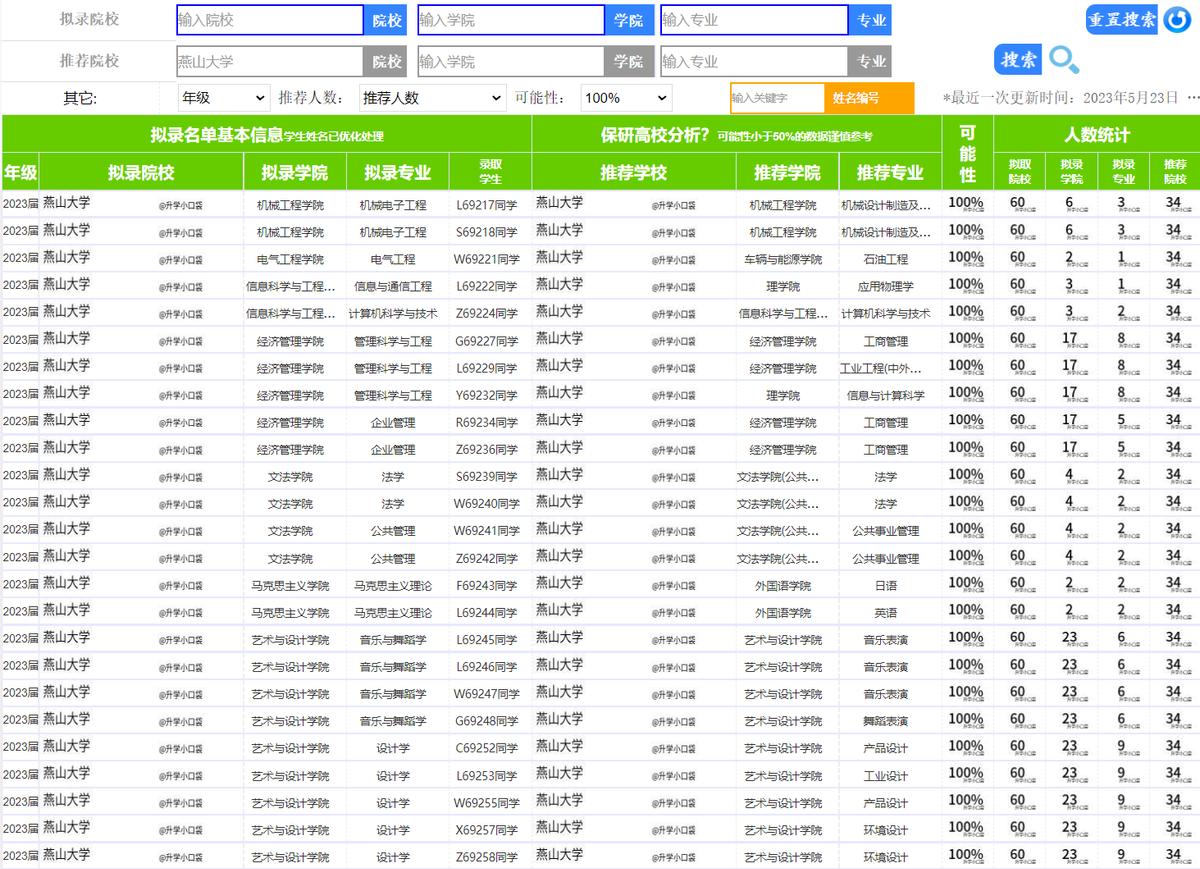Select student L69217同学 in the first row
The width and height of the screenshot is (1200, 869).
(487, 205)
